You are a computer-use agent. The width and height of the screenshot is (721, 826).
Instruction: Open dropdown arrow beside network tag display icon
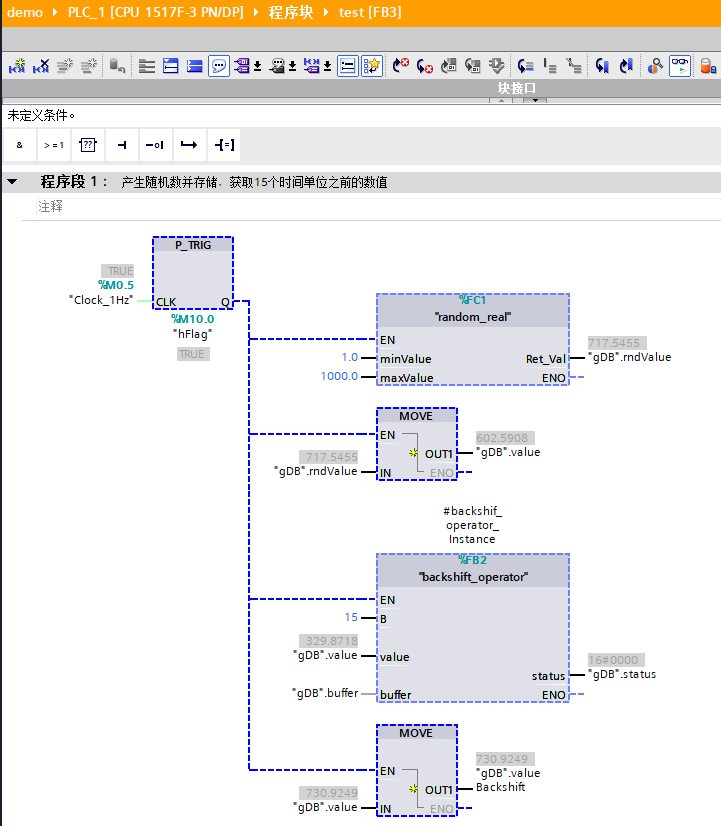tap(327, 66)
